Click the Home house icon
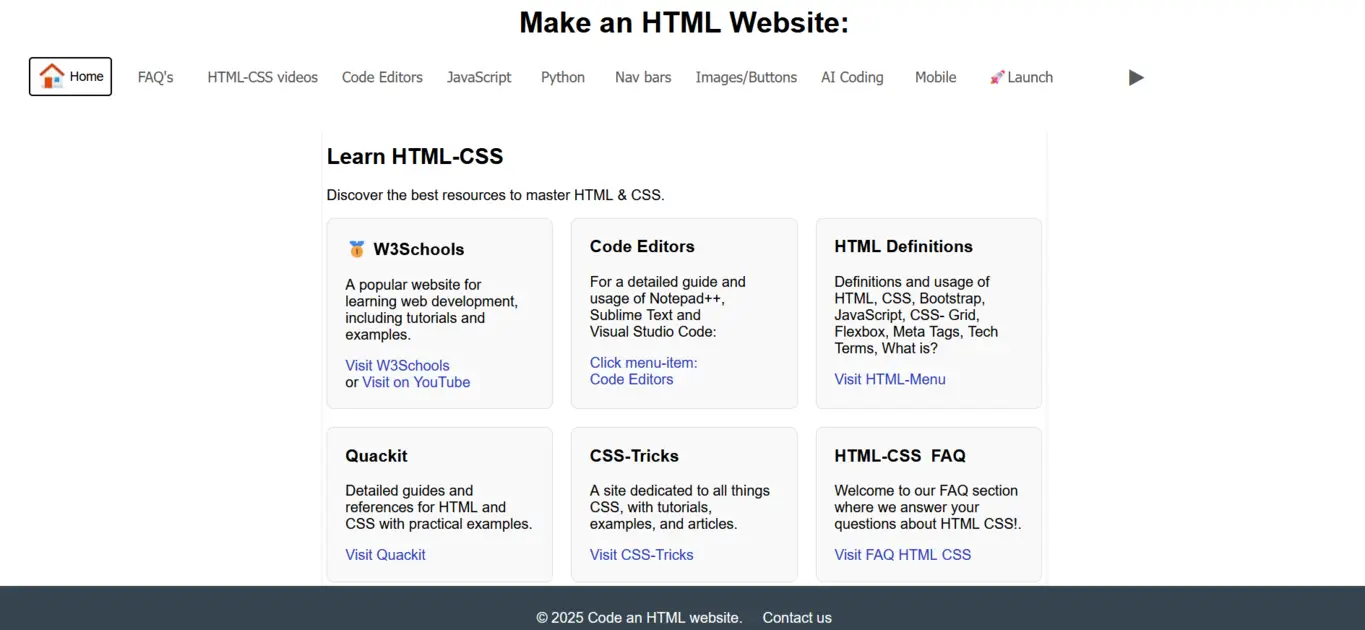This screenshot has width=1365, height=630. pyautogui.click(x=52, y=76)
